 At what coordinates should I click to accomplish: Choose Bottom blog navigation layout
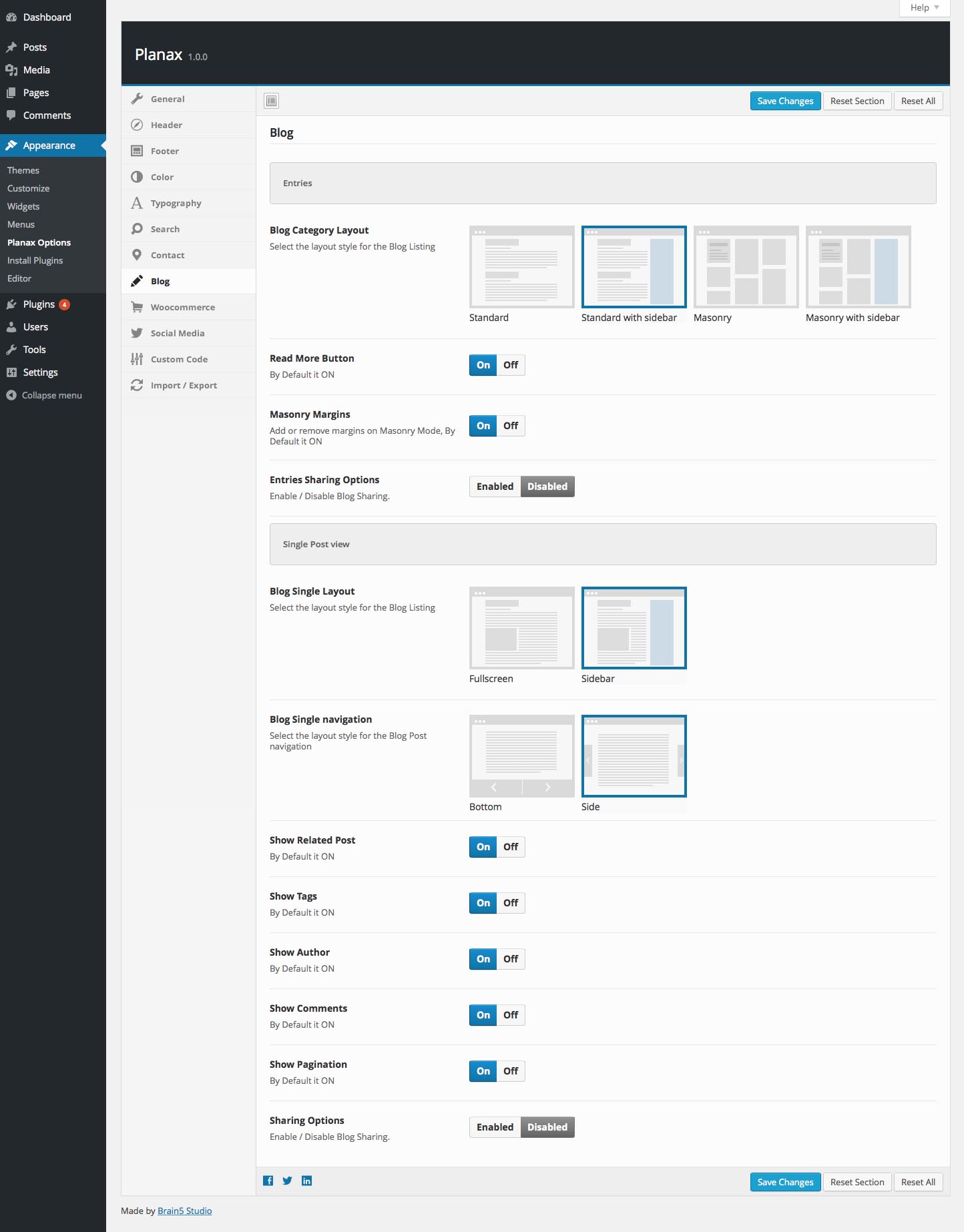(521, 756)
